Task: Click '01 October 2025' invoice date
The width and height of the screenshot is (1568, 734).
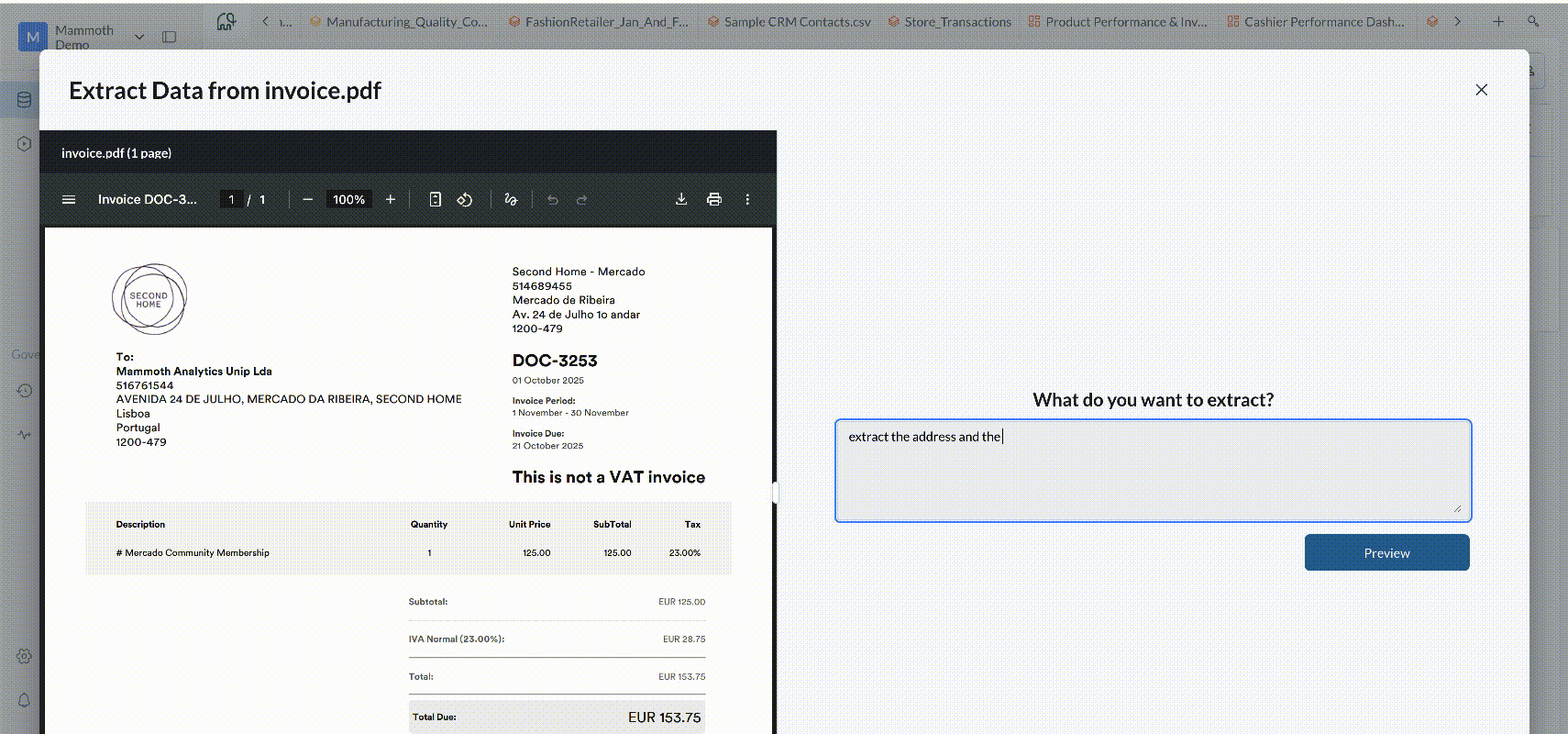Action: (x=548, y=380)
